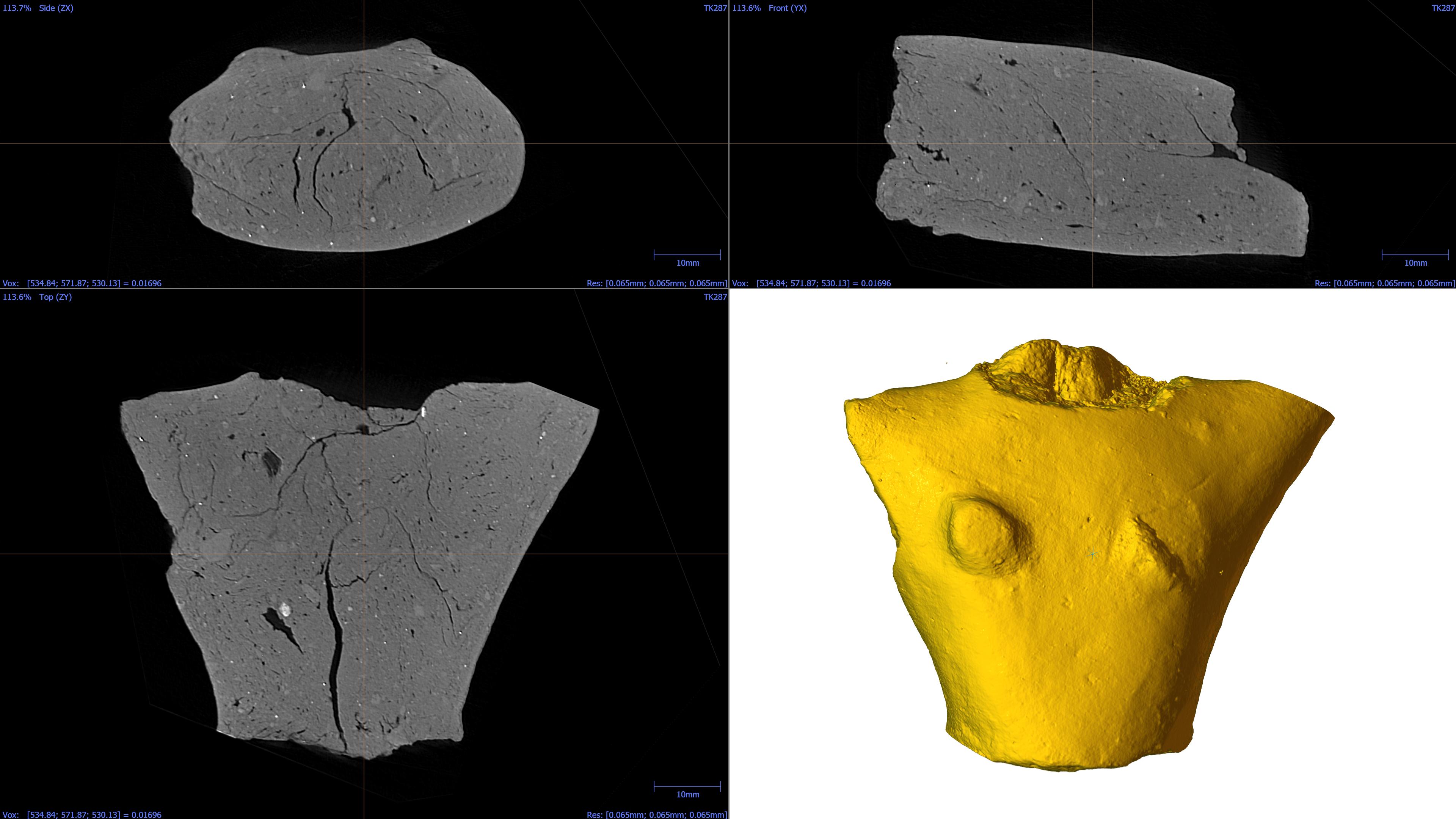Click the 113.6% zoom value in Front view

tap(747, 8)
